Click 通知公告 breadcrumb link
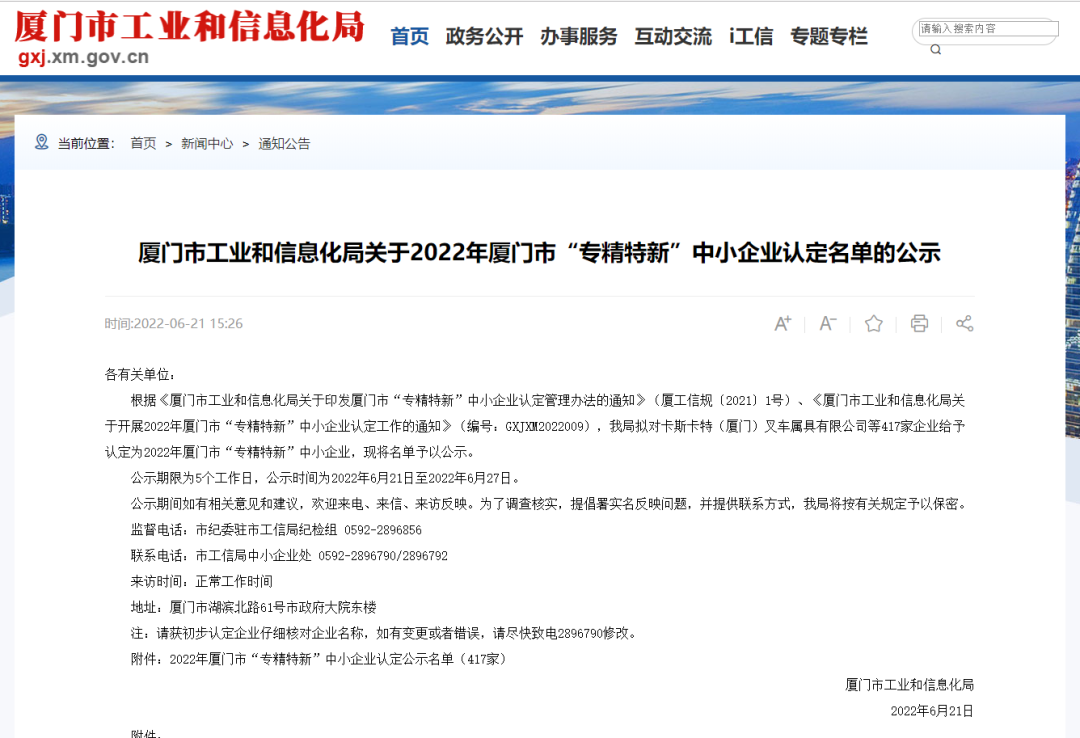The image size is (1080, 738). [x=284, y=143]
